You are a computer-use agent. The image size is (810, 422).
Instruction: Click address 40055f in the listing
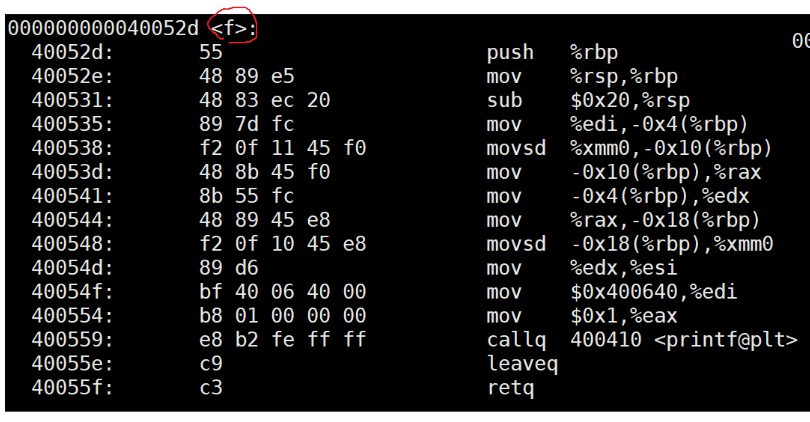[72, 388]
